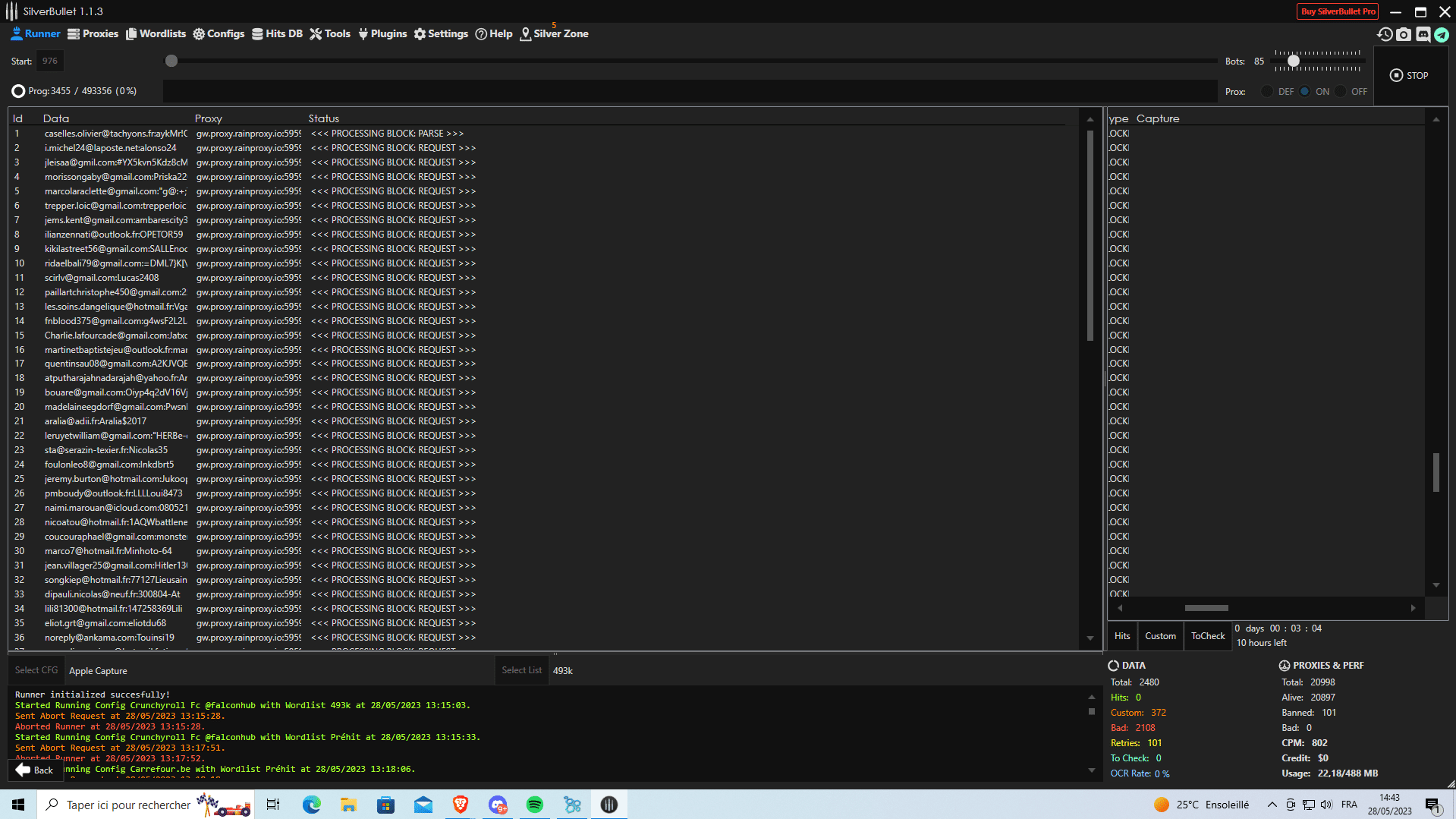Image resolution: width=1456 pixels, height=819 pixels.
Task: Click the Telegram icon in the top bar
Action: [1442, 34]
